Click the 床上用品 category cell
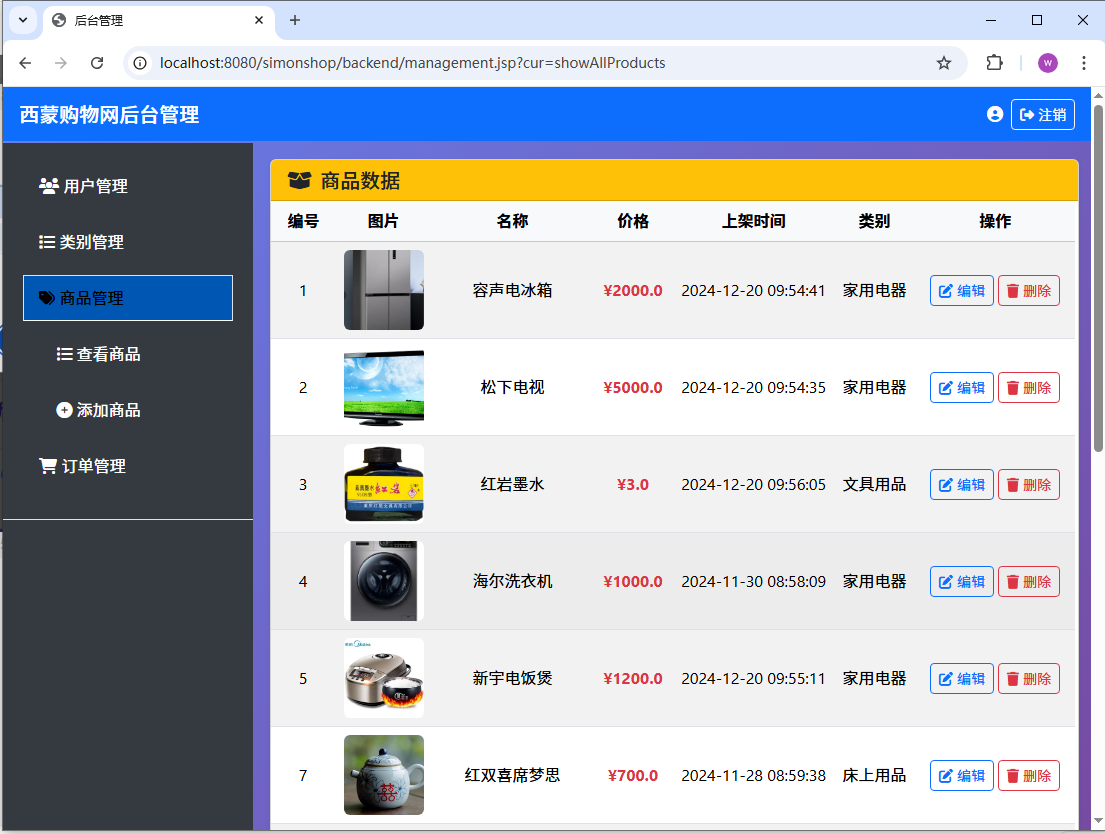1105x834 pixels. click(875, 775)
